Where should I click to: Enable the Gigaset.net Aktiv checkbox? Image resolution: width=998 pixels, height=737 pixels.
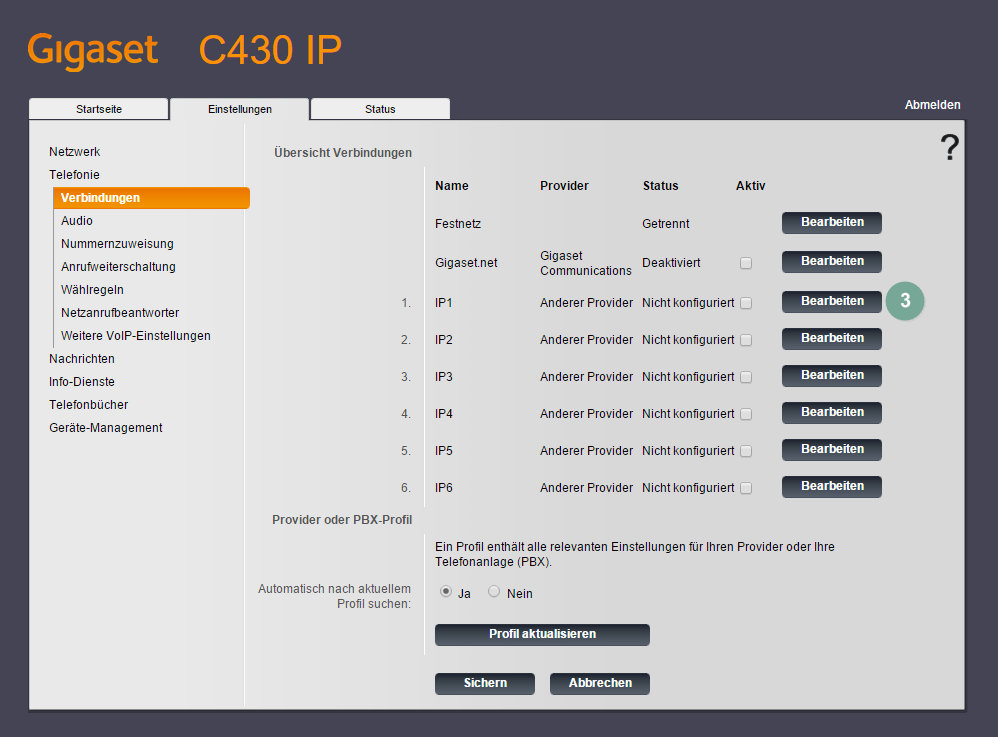(x=746, y=263)
